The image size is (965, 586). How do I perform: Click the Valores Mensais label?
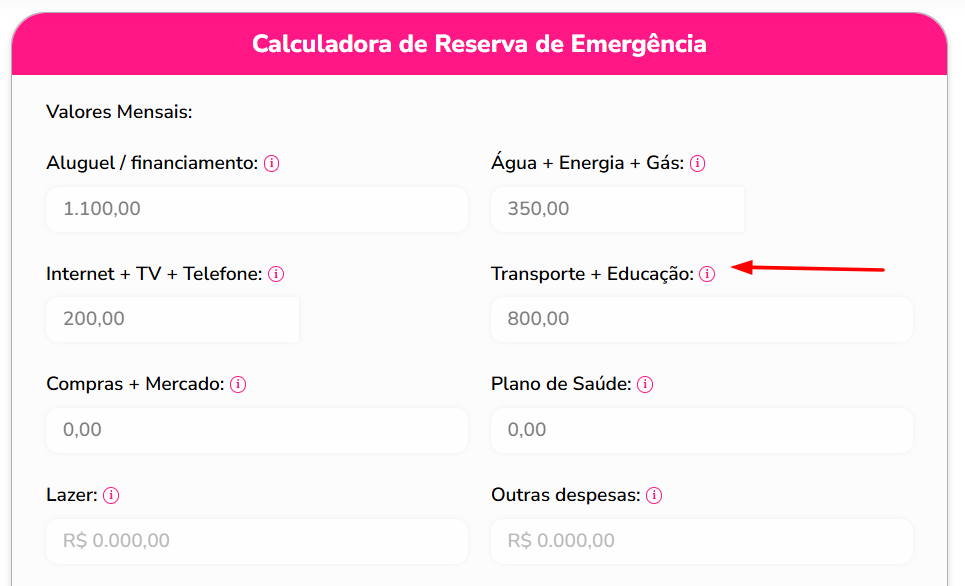119,112
